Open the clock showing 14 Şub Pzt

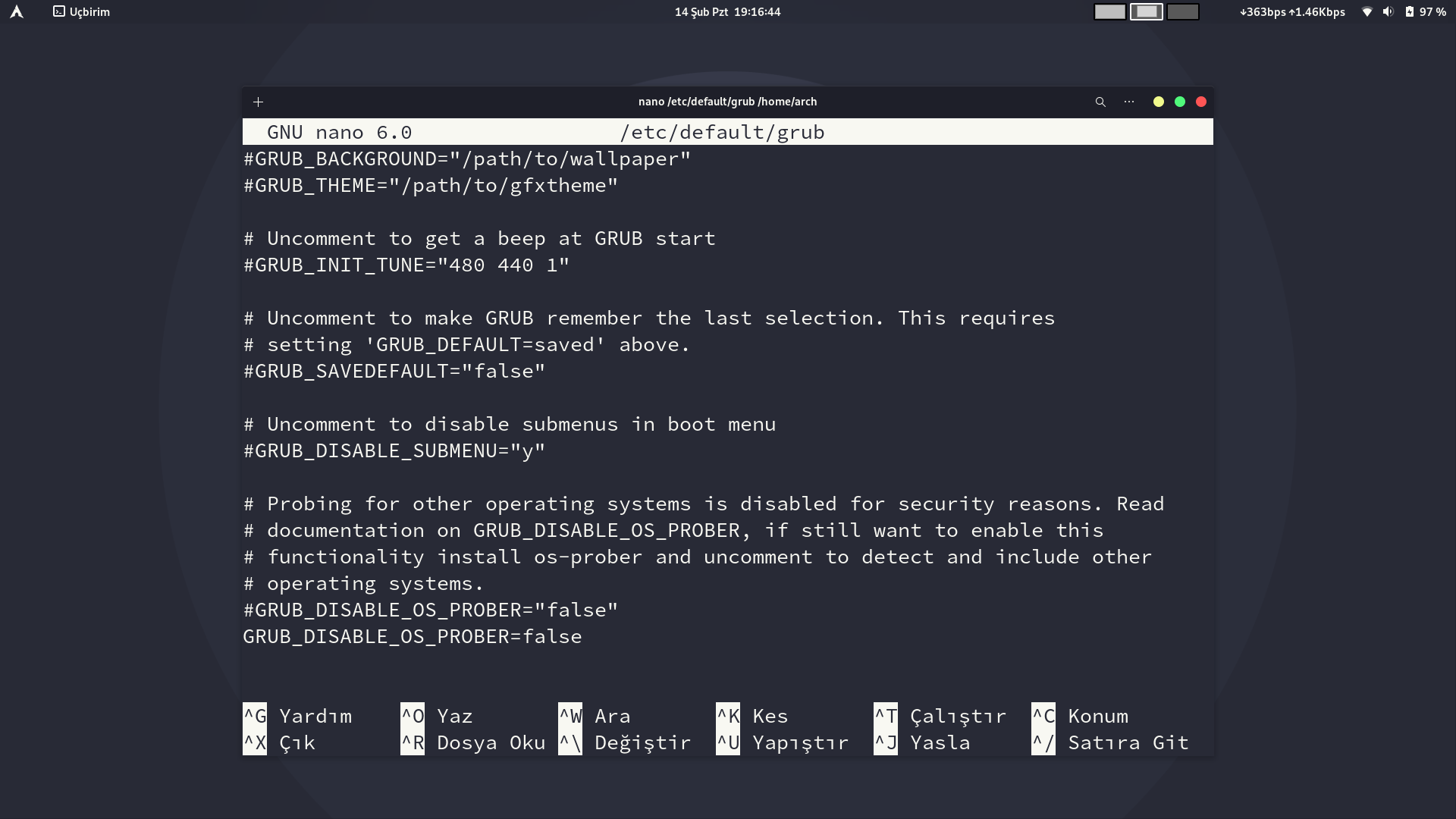(727, 11)
